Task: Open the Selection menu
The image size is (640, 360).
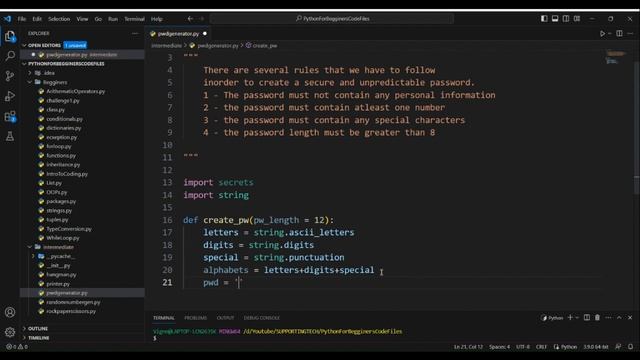Action: click(59, 19)
